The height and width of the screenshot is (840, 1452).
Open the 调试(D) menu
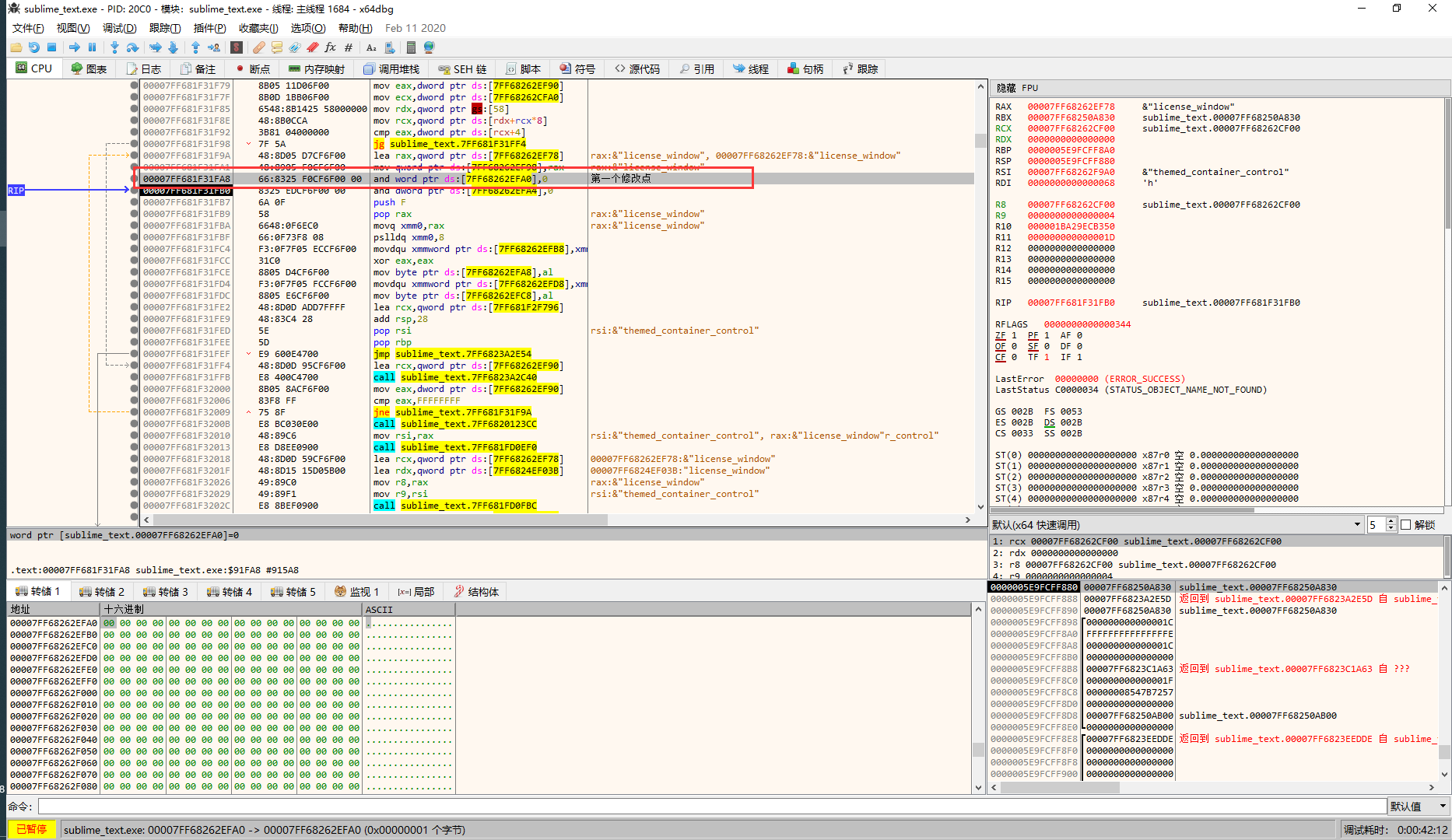click(x=119, y=28)
